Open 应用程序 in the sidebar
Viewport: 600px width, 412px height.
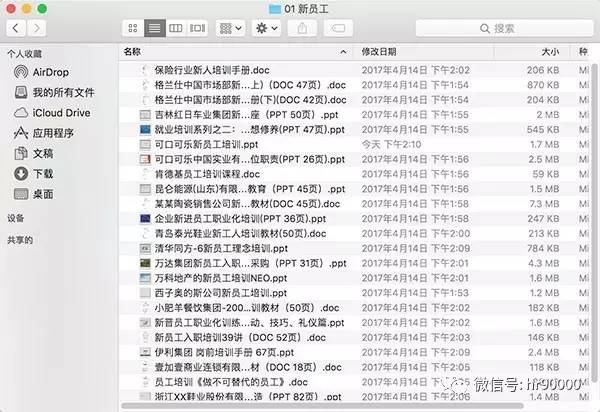click(53, 133)
